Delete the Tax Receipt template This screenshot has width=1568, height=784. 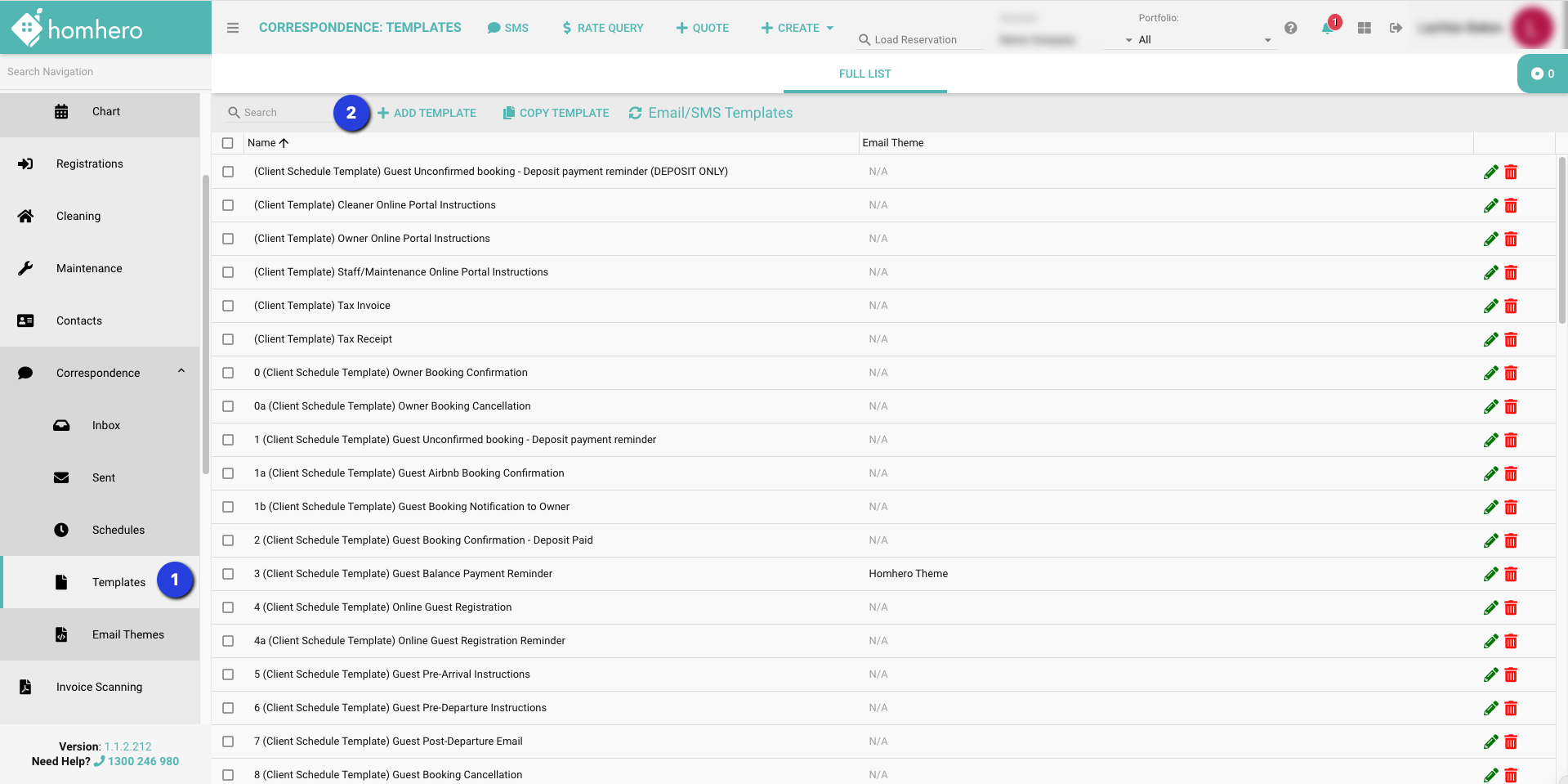click(1511, 339)
